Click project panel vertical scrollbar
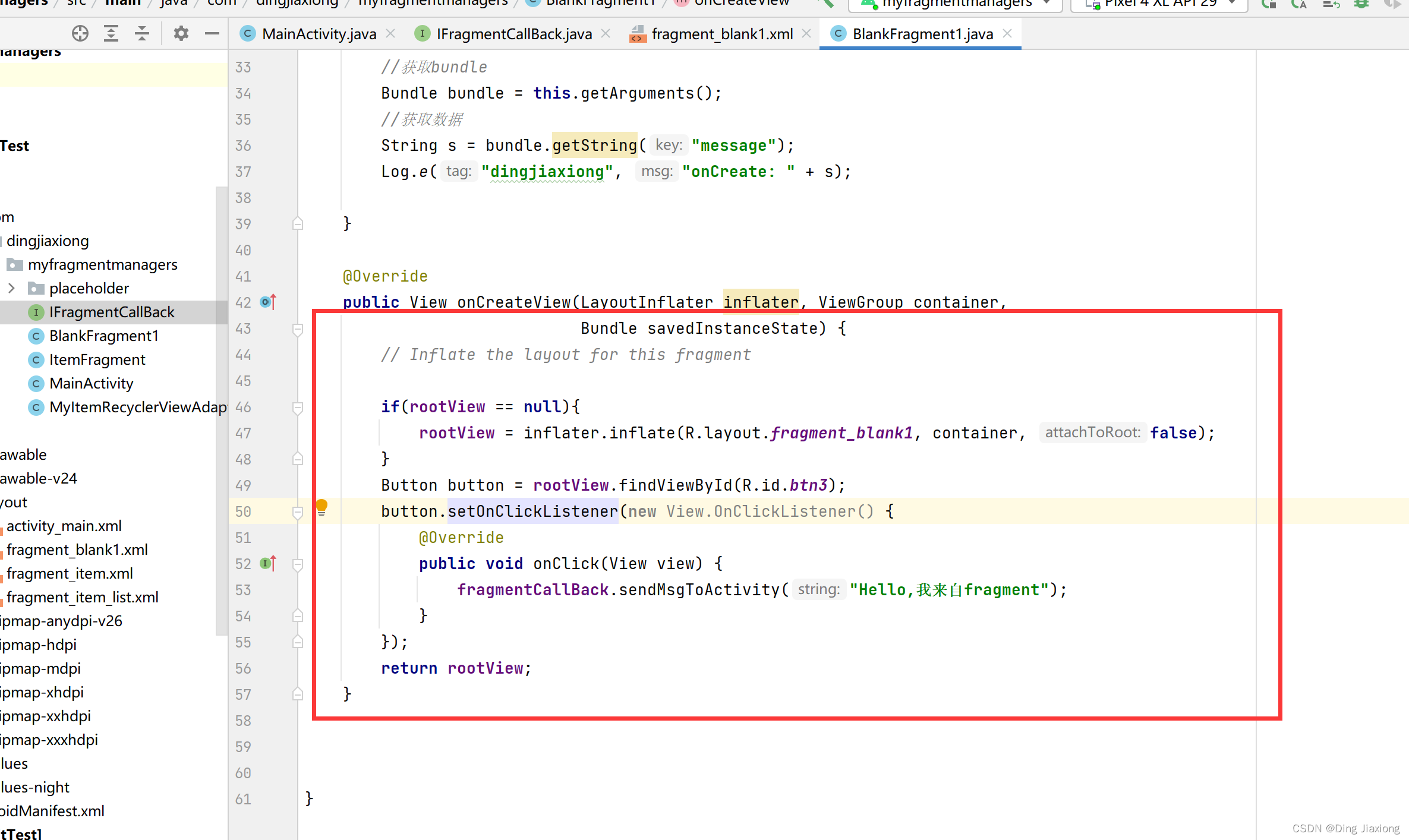 221,410
